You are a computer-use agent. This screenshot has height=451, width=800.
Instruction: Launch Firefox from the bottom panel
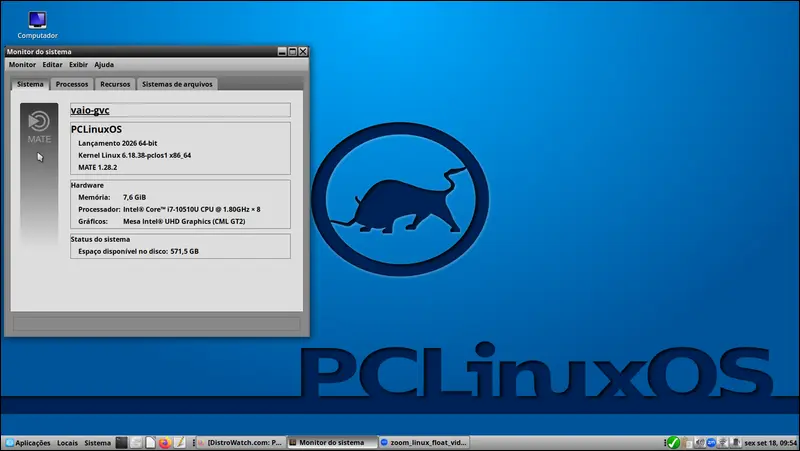[x=165, y=443]
